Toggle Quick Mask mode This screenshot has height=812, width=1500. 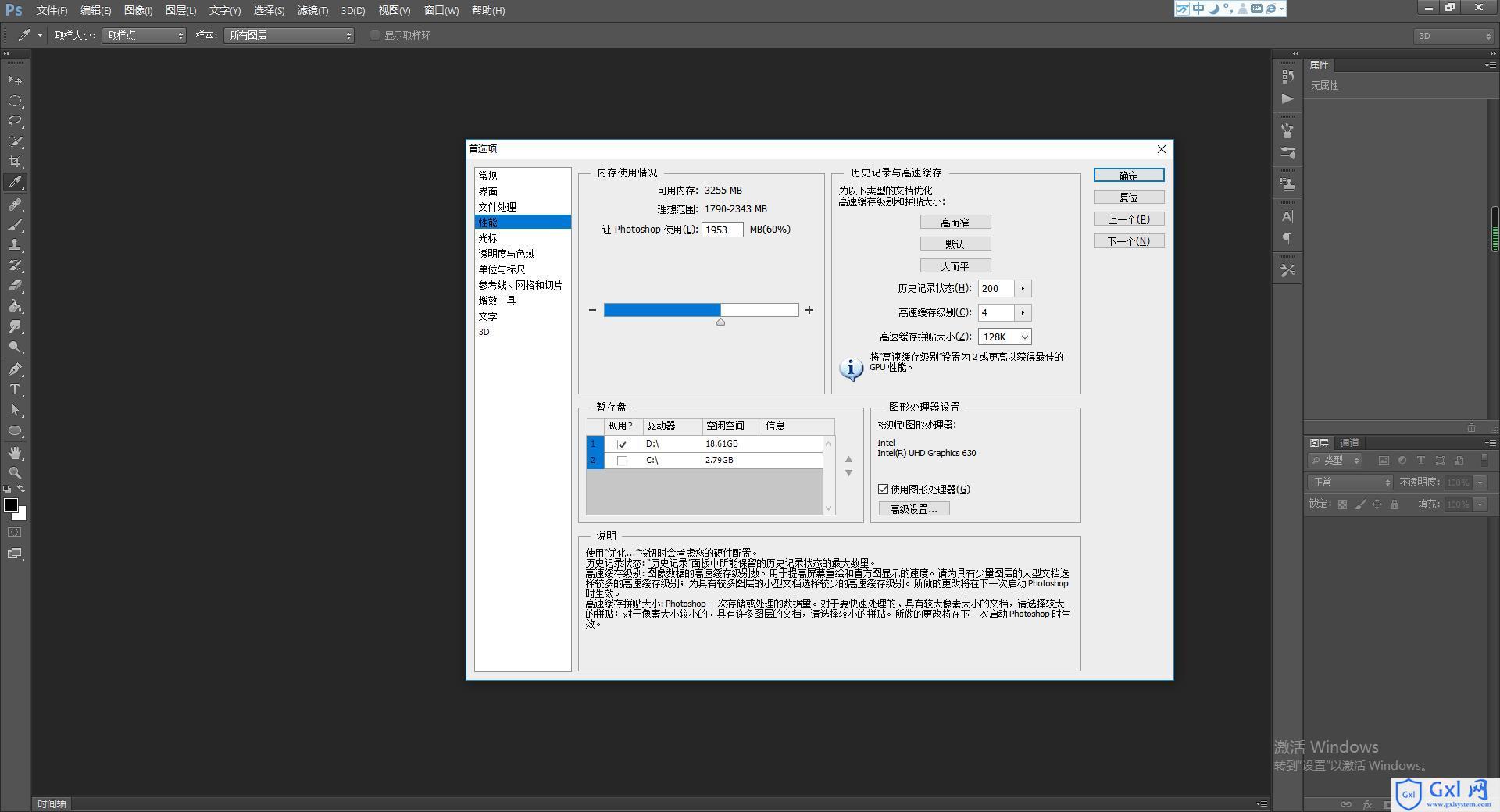(15, 532)
